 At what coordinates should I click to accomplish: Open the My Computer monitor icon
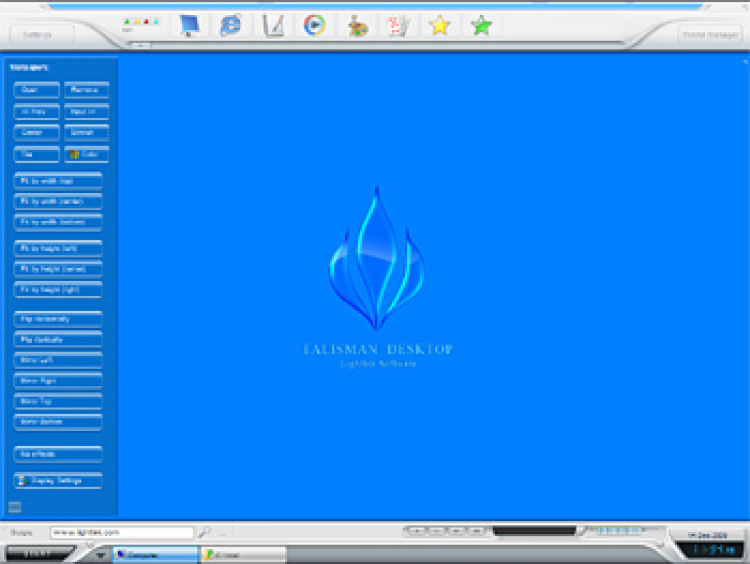tap(189, 25)
